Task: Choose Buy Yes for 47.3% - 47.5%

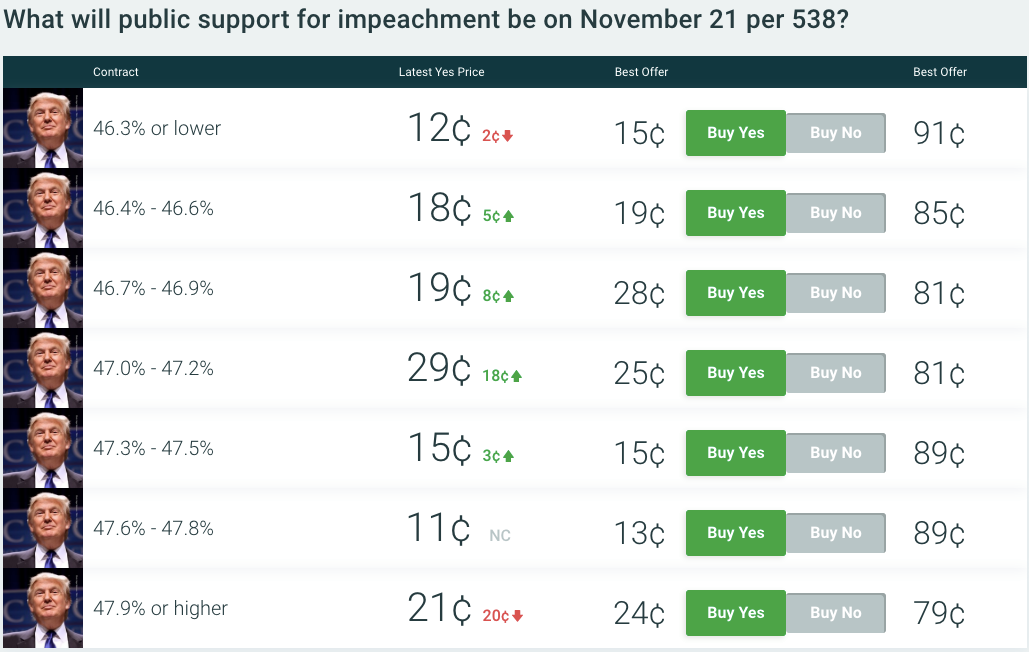Action: coord(736,453)
